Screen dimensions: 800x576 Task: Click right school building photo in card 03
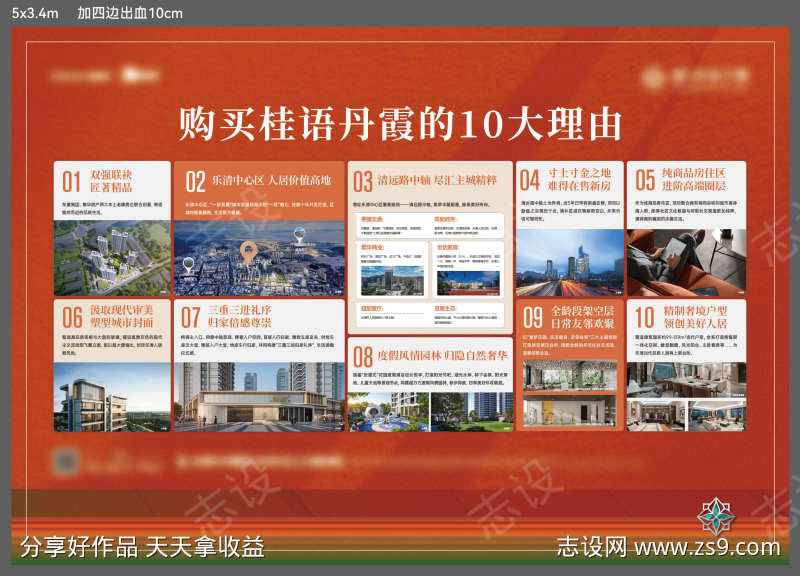coord(468,282)
